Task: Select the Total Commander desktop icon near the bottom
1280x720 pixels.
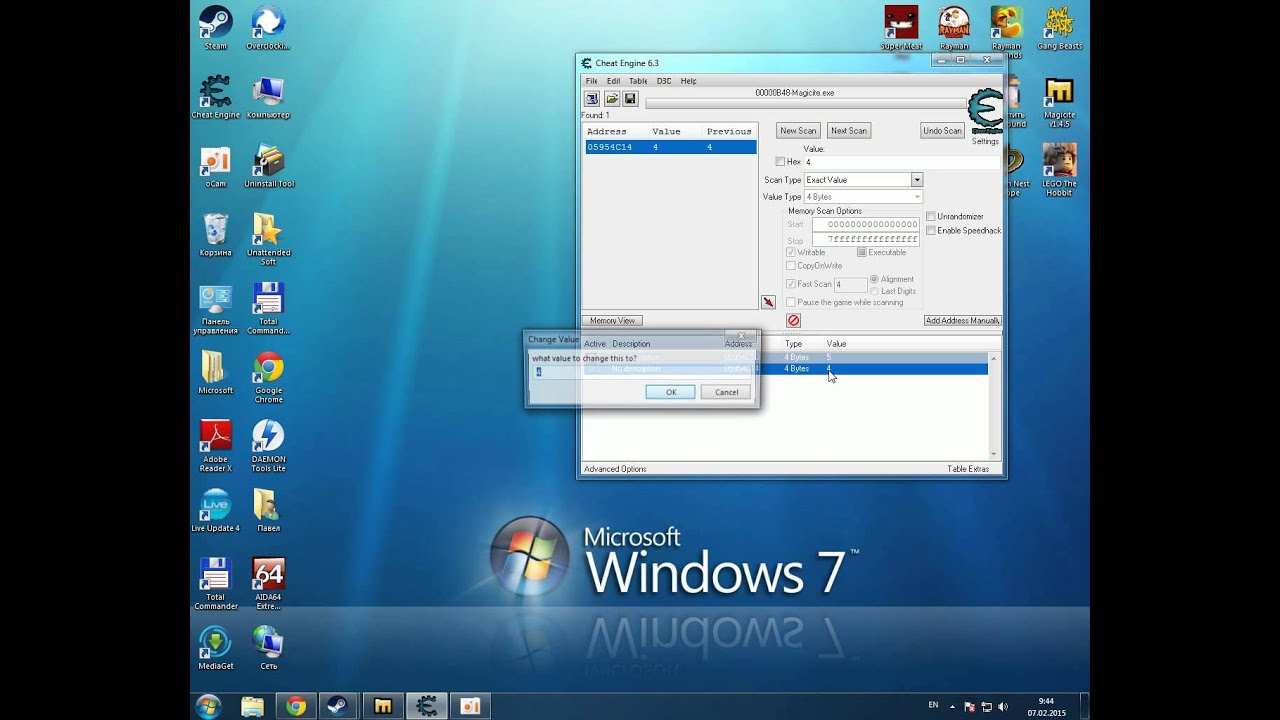Action: pos(215,584)
